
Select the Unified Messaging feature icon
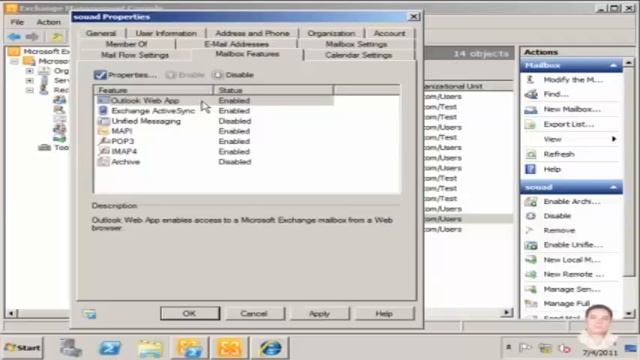click(103, 121)
